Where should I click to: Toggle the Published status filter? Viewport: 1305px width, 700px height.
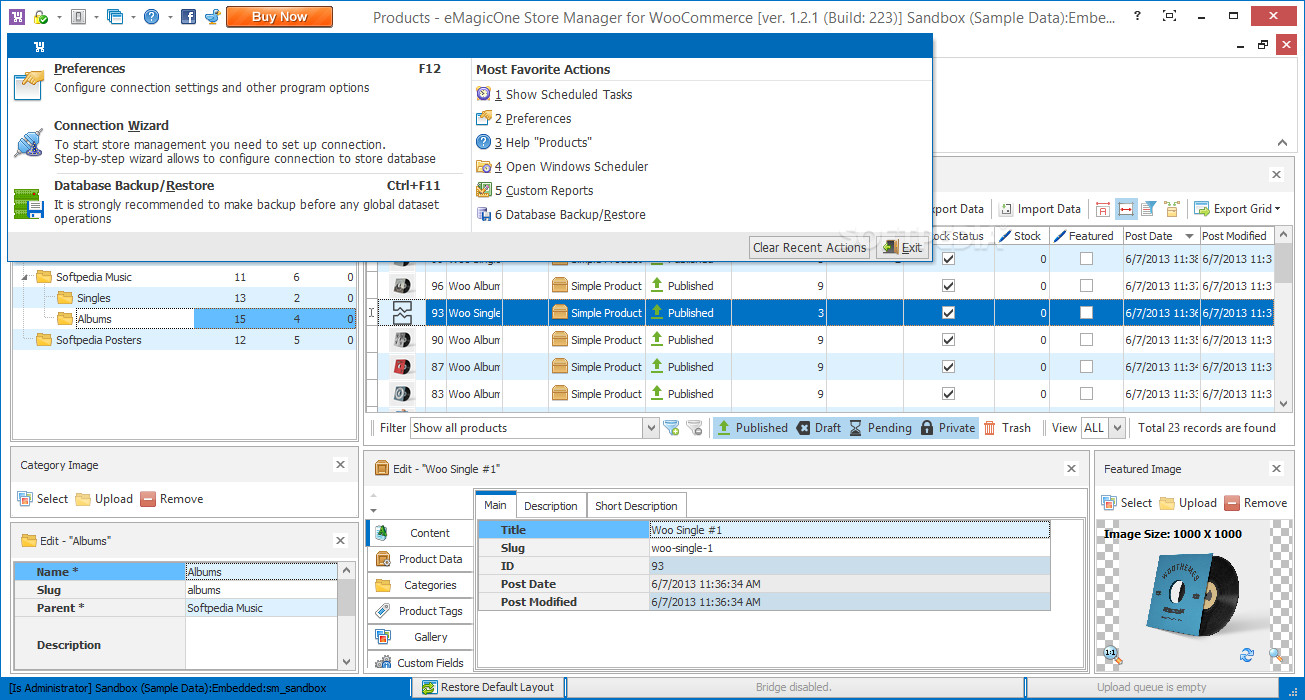(753, 428)
